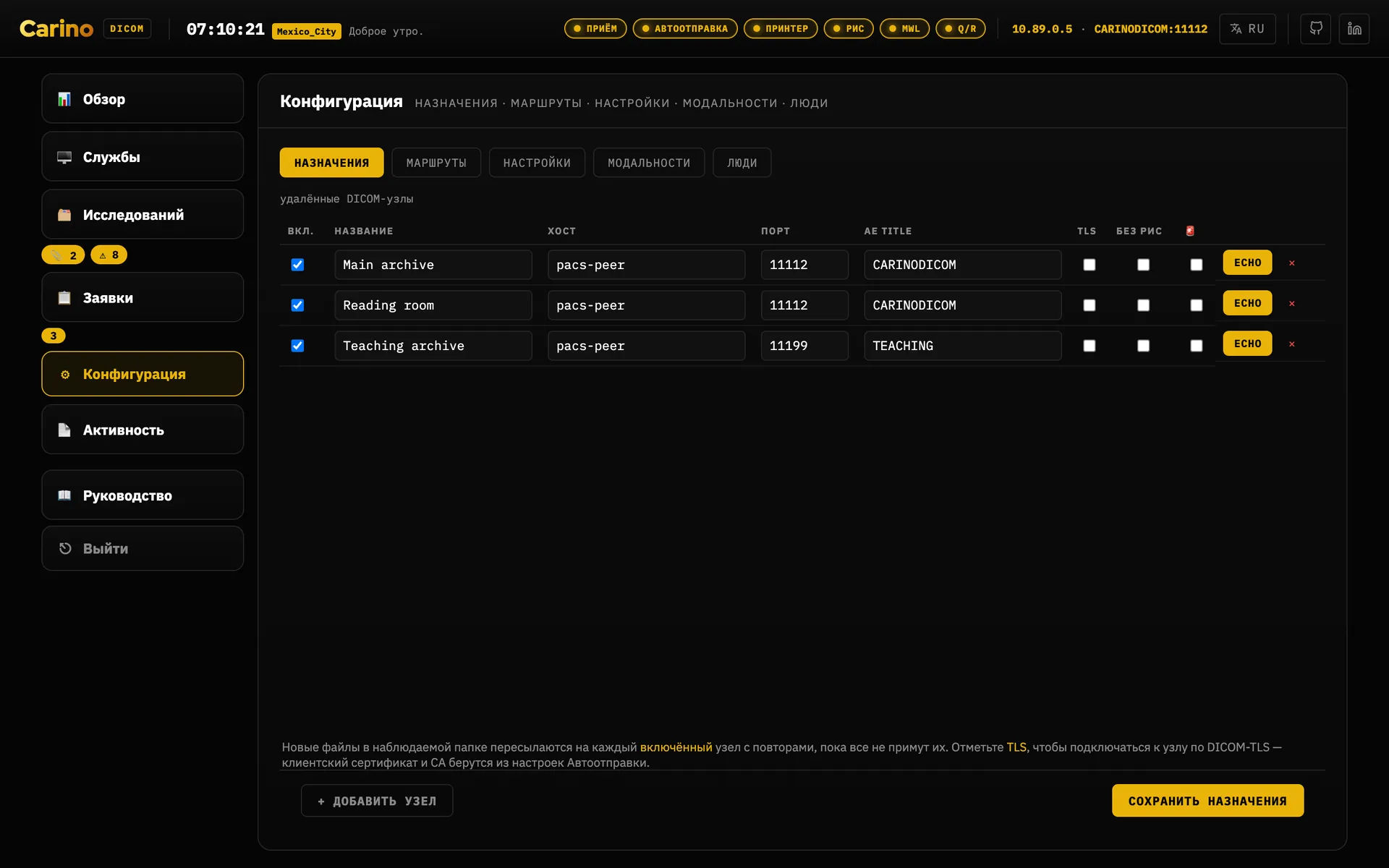This screenshot has height=868, width=1389.
Task: Click the АВТООТПРАВКА status pill
Action: click(685, 29)
